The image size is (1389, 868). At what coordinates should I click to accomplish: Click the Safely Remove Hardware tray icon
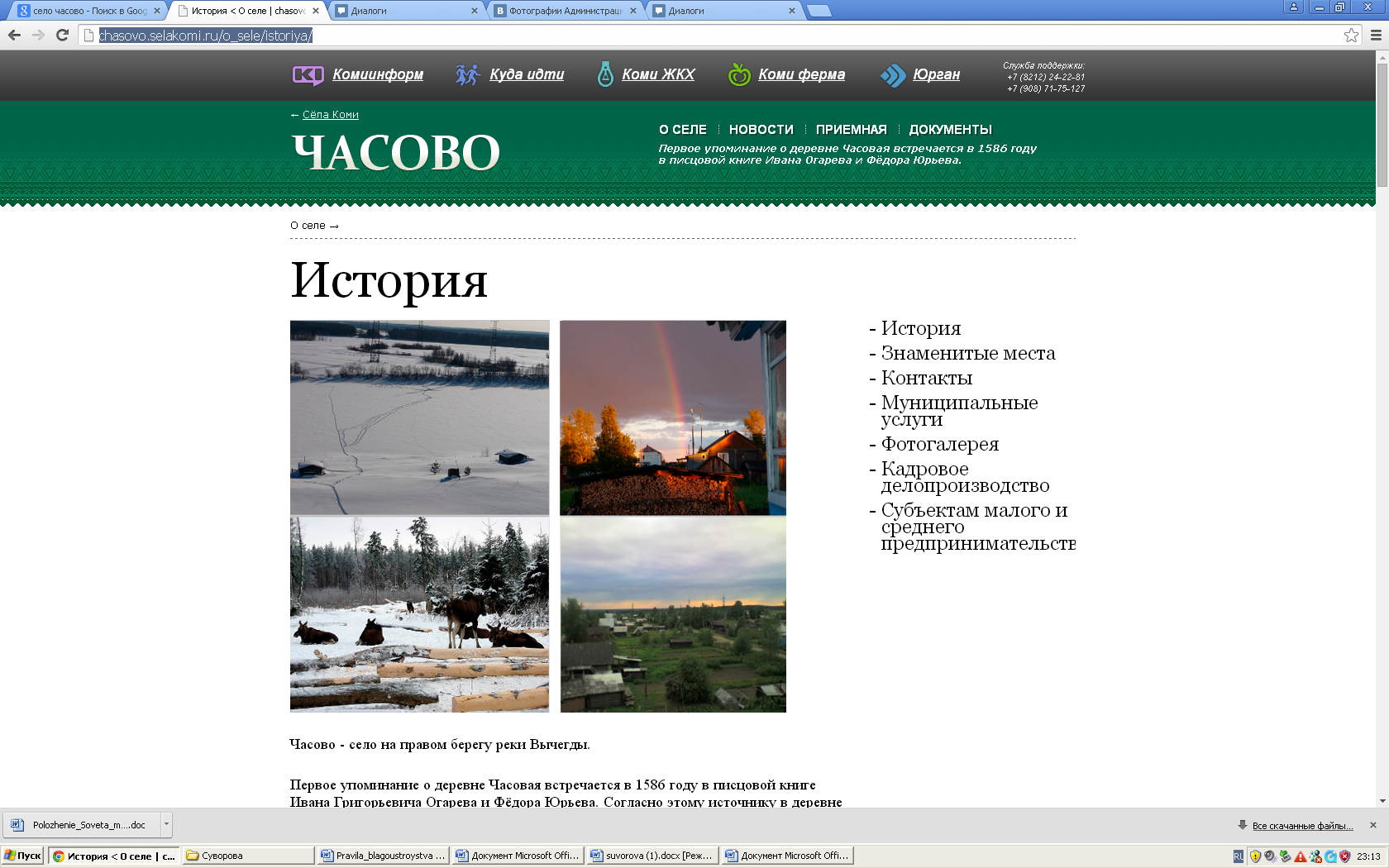pyautogui.click(x=1285, y=856)
